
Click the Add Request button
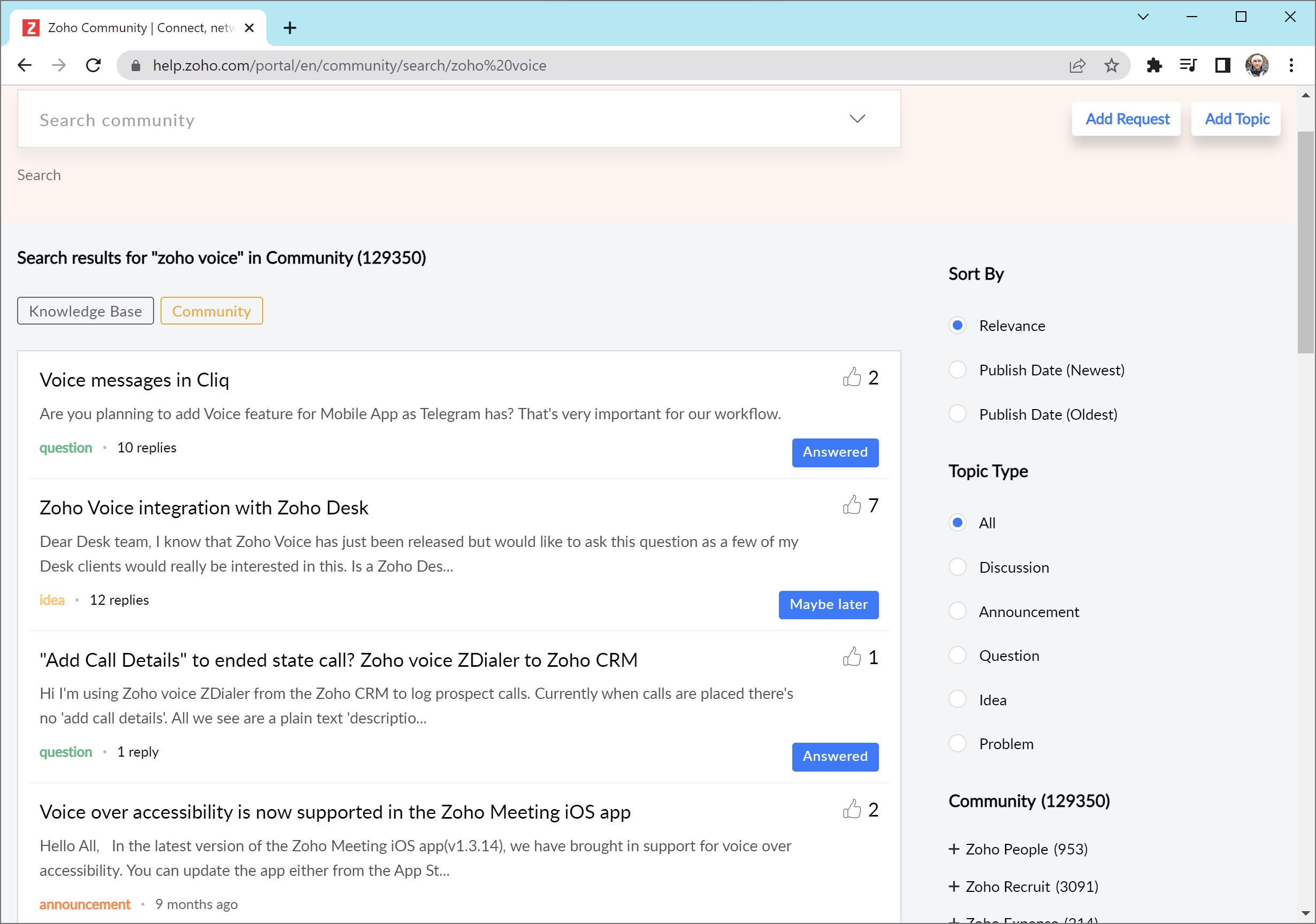point(1128,119)
